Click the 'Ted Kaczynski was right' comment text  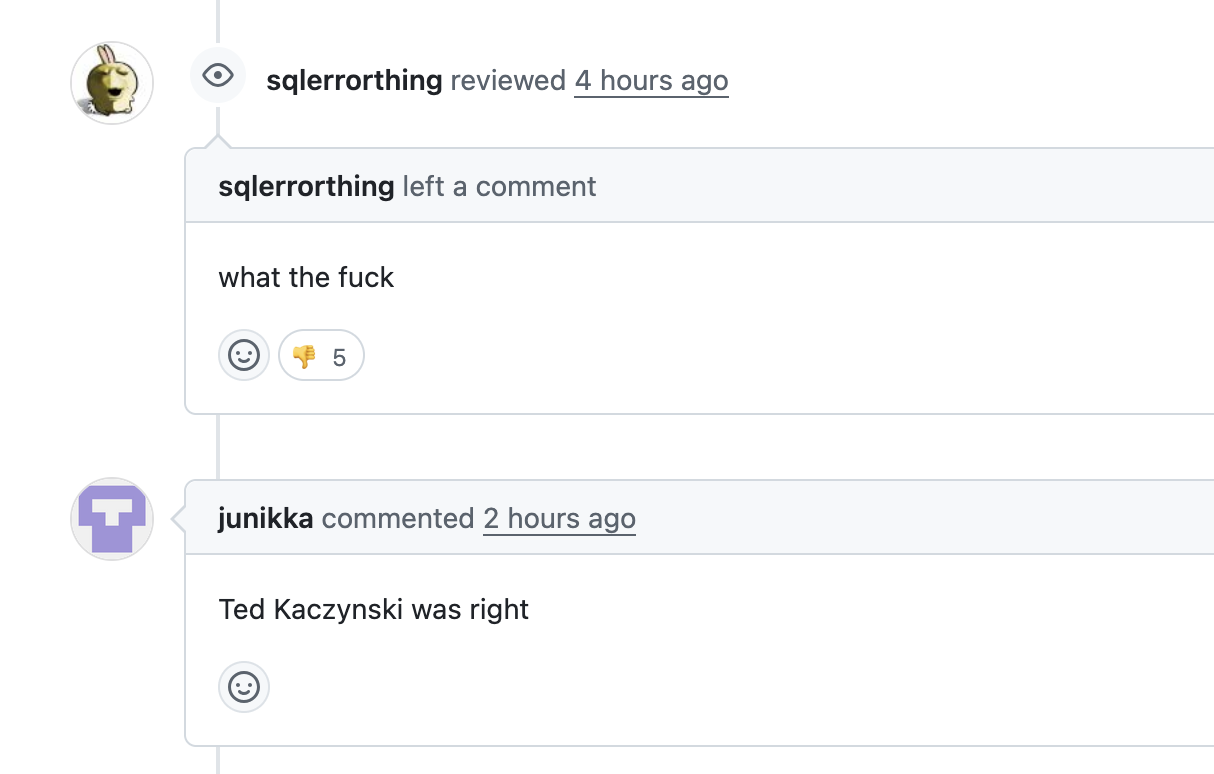click(373, 609)
